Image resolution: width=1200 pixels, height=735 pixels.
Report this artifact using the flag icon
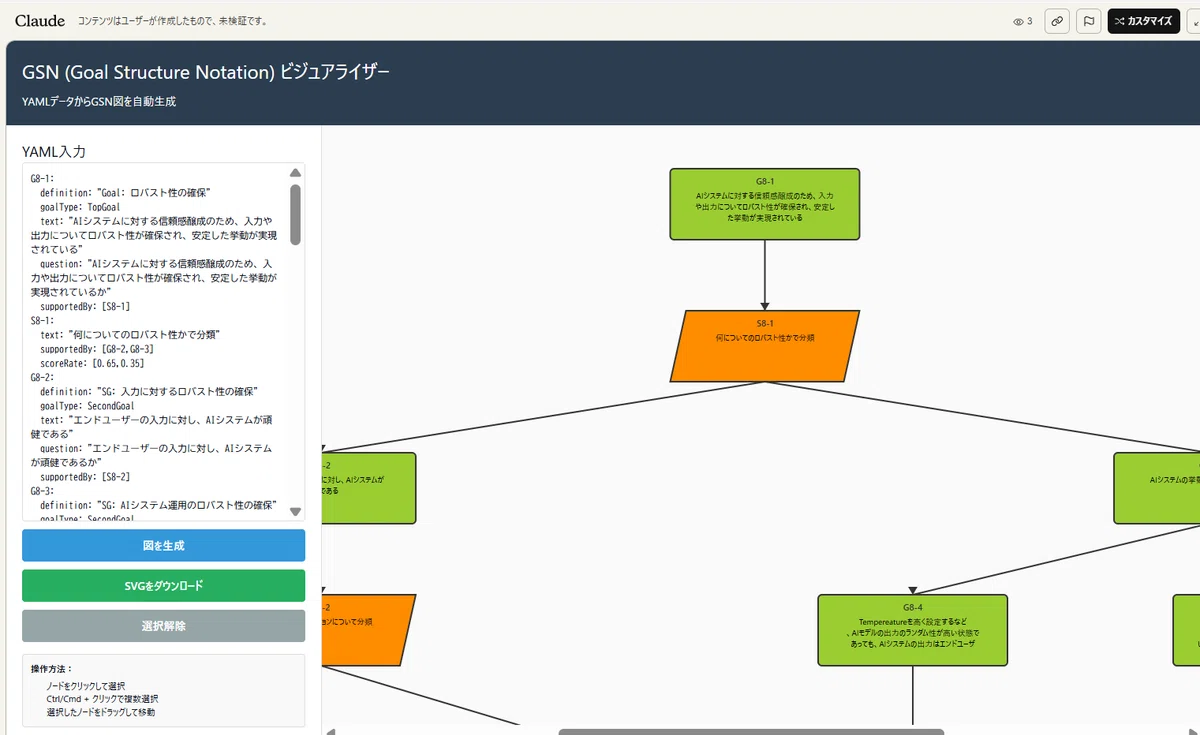1089,21
